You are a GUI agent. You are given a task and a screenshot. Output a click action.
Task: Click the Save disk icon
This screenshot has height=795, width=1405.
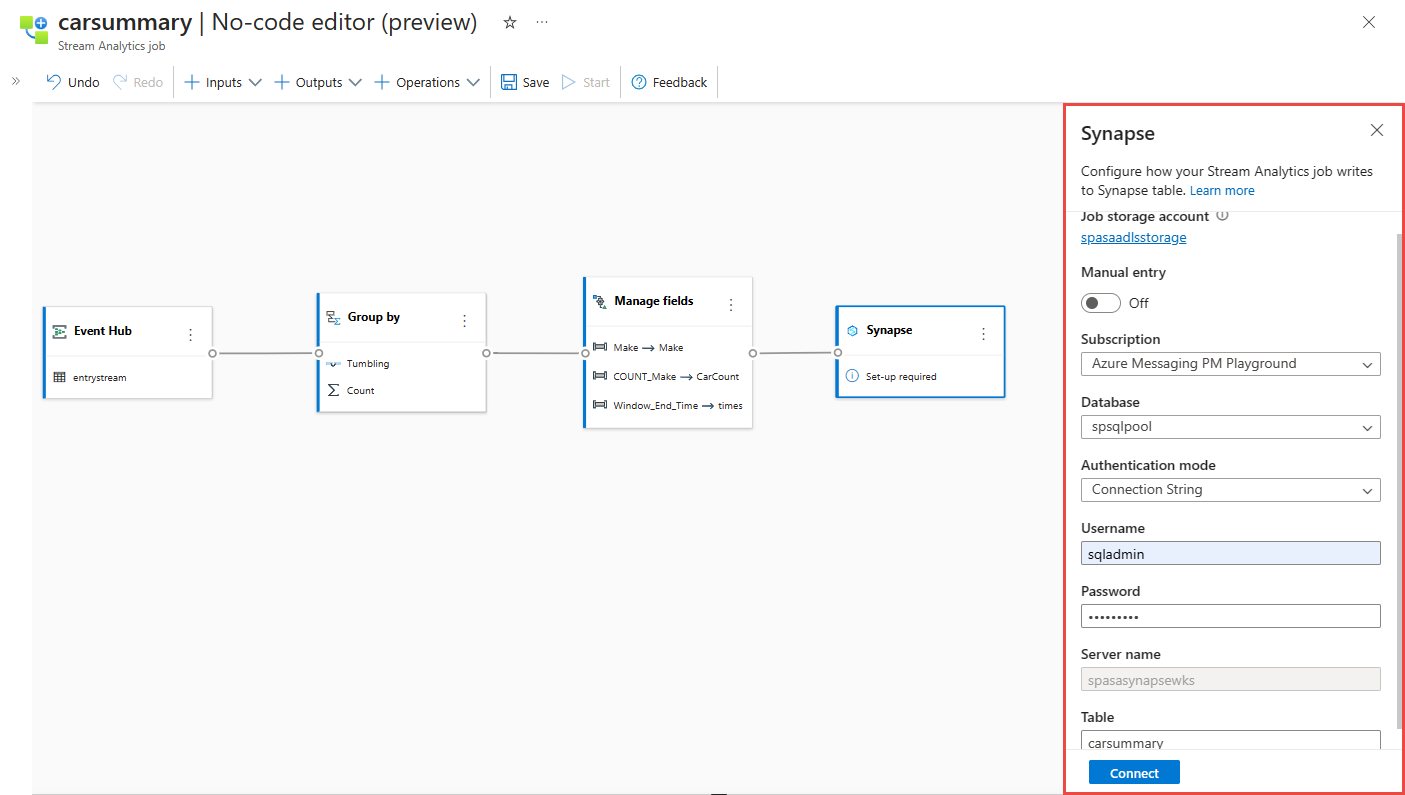point(509,82)
